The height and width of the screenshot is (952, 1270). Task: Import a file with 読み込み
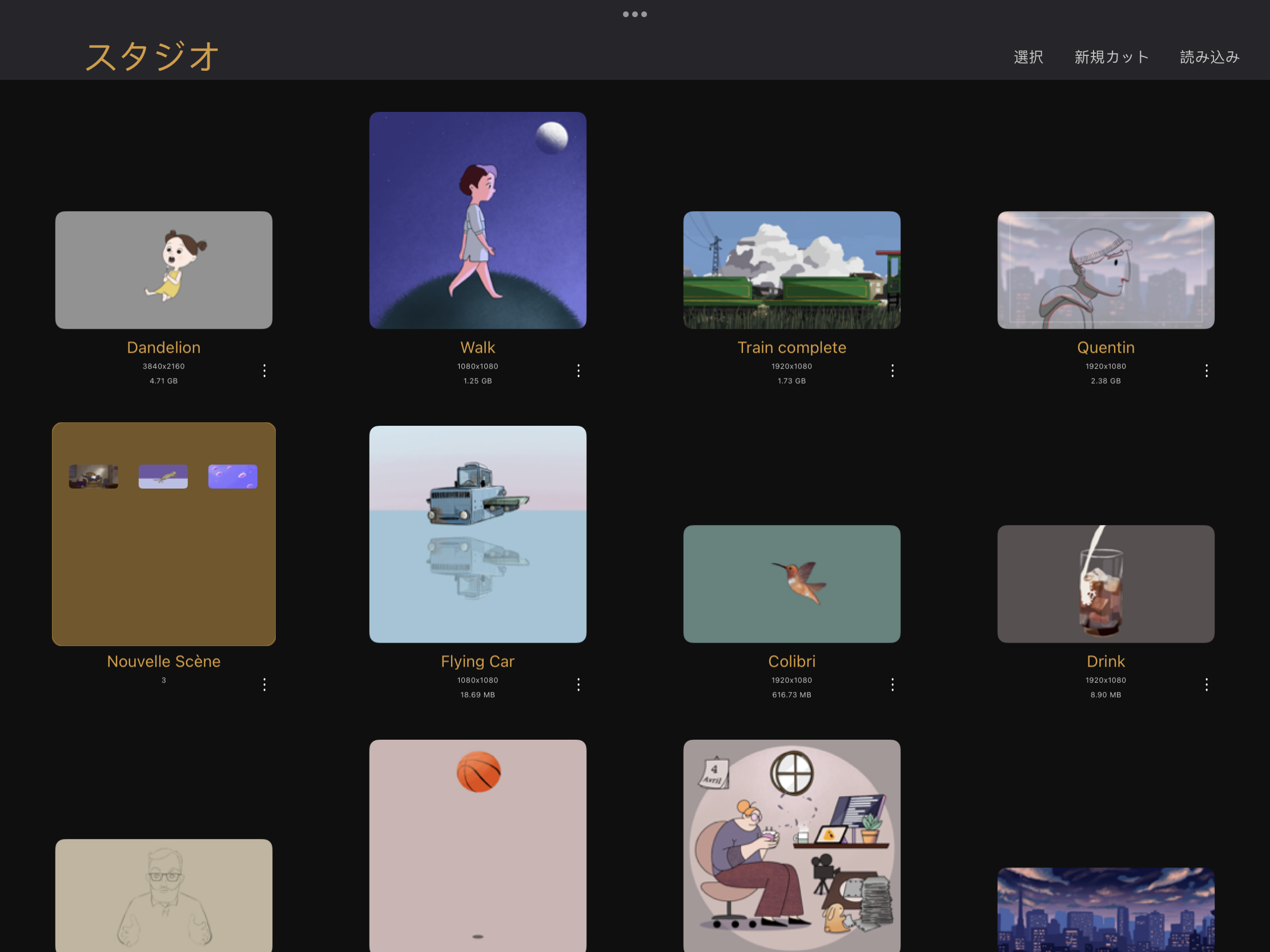pos(1209,57)
